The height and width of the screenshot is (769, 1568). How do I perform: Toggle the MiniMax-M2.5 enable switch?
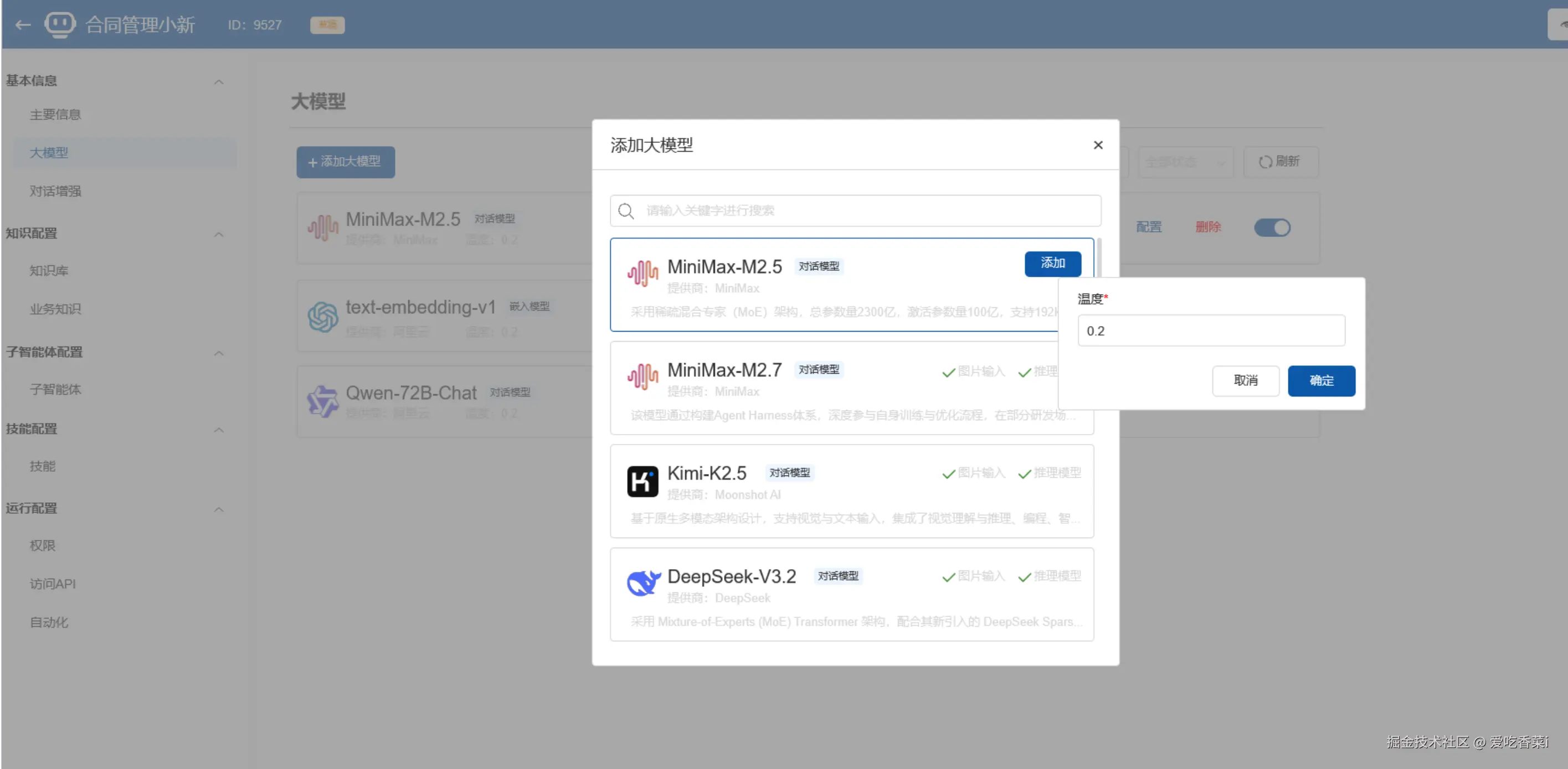pos(1272,228)
